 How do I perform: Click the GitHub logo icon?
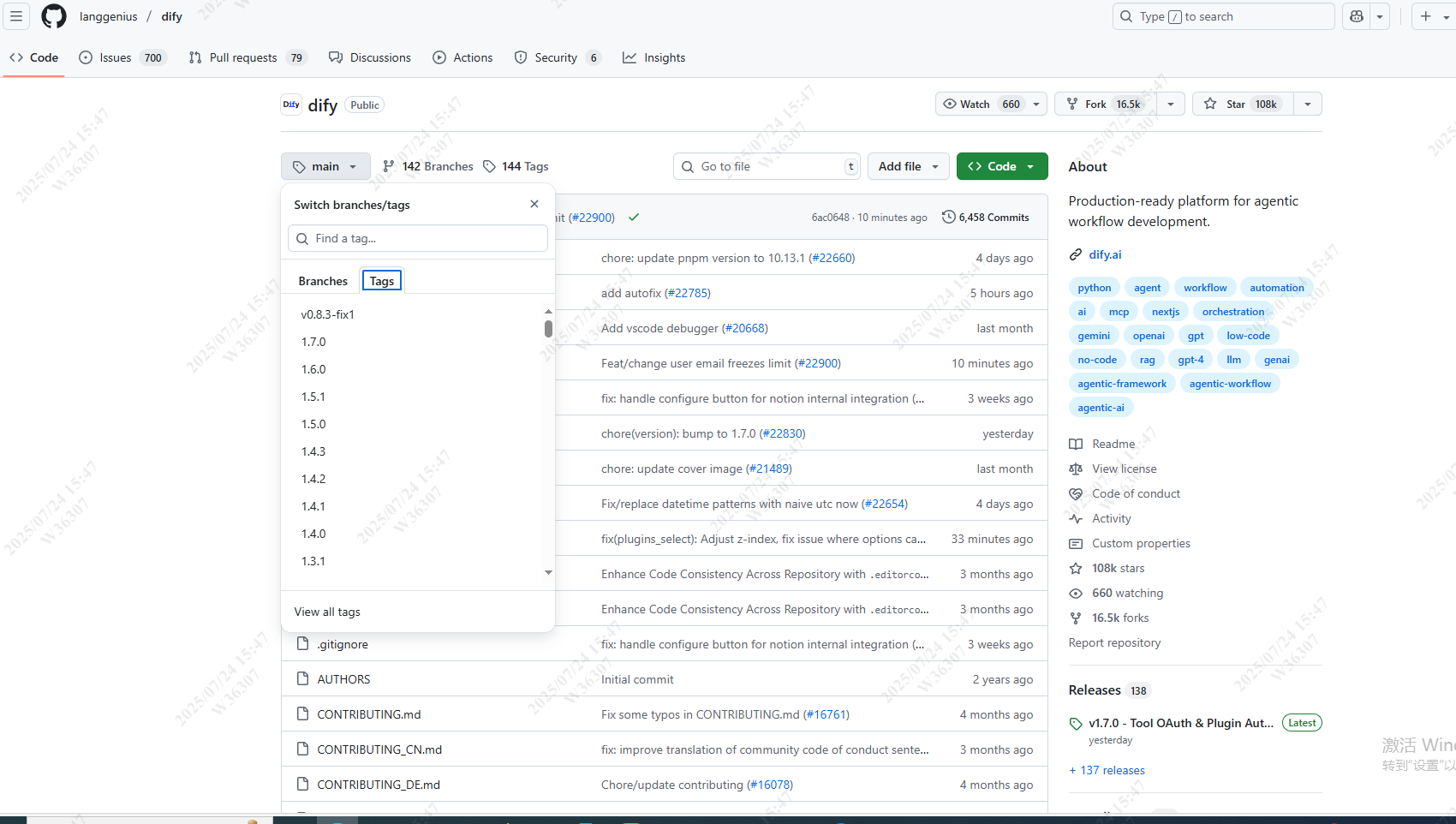pos(54,16)
